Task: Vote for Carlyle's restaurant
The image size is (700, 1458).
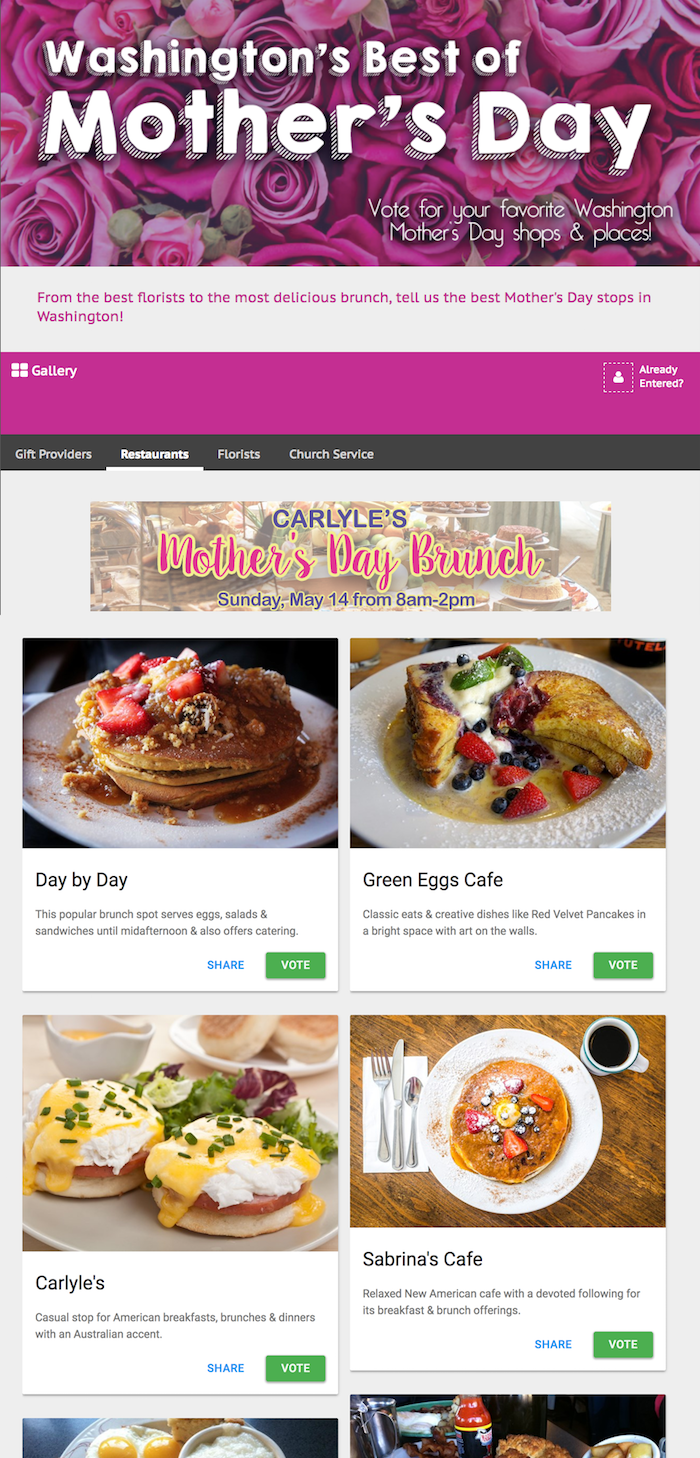Action: (x=295, y=1368)
